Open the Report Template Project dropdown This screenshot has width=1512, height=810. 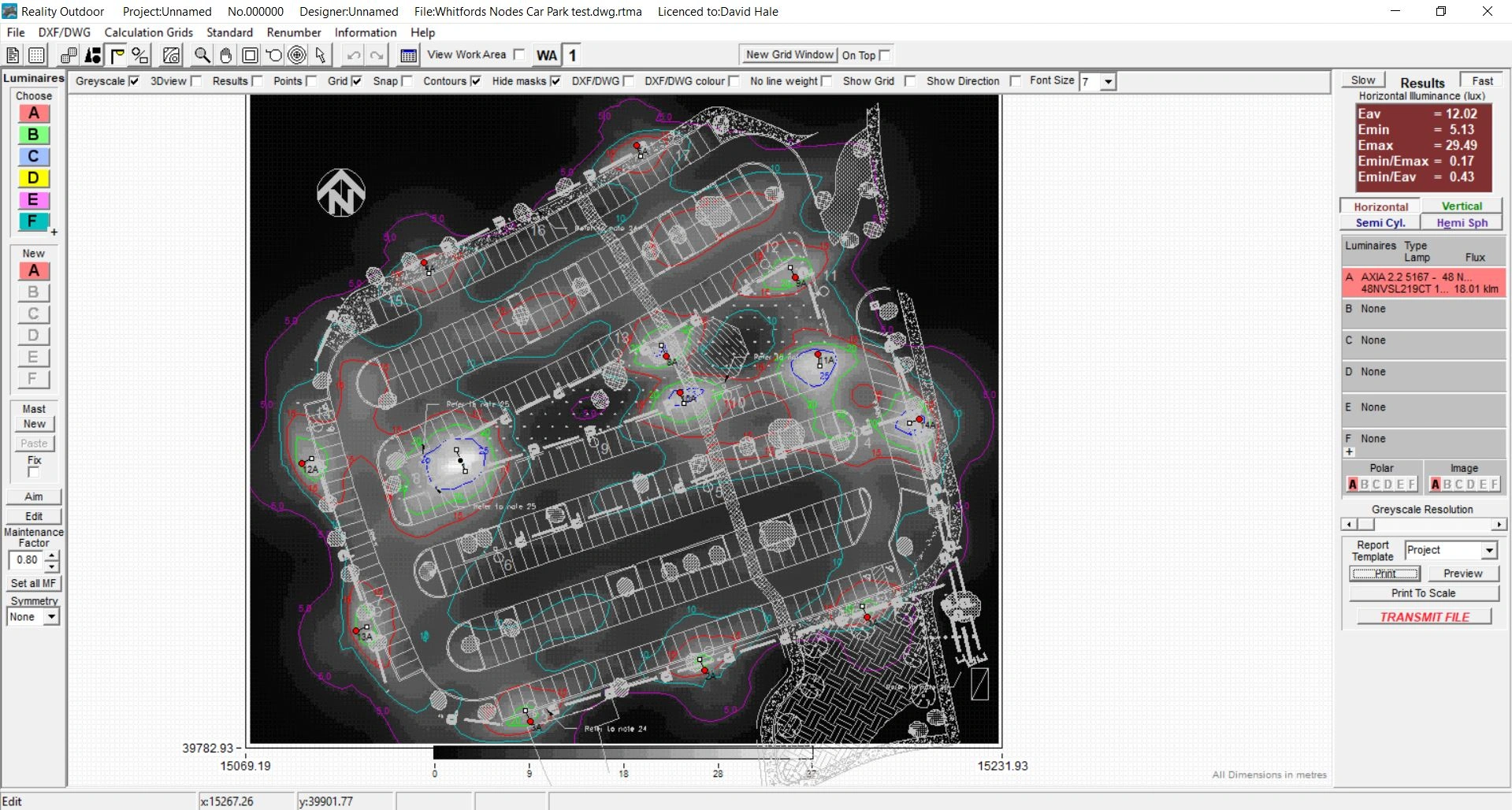pyautogui.click(x=1489, y=550)
